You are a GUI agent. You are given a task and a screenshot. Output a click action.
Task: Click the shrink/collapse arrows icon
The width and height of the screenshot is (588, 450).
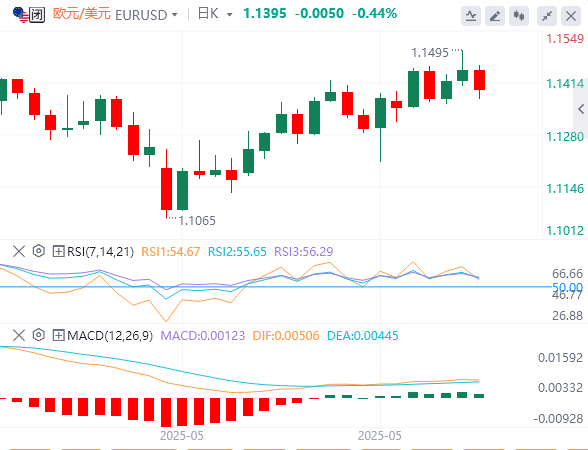click(x=547, y=16)
